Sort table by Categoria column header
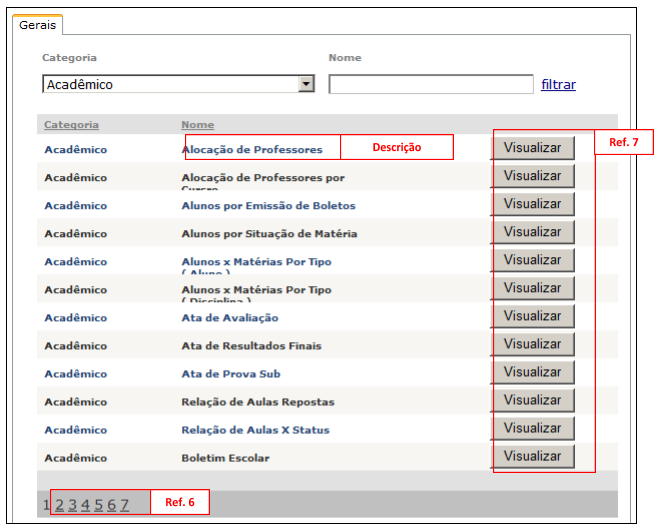Image resolution: width=661 pixels, height=528 pixels. [71, 125]
